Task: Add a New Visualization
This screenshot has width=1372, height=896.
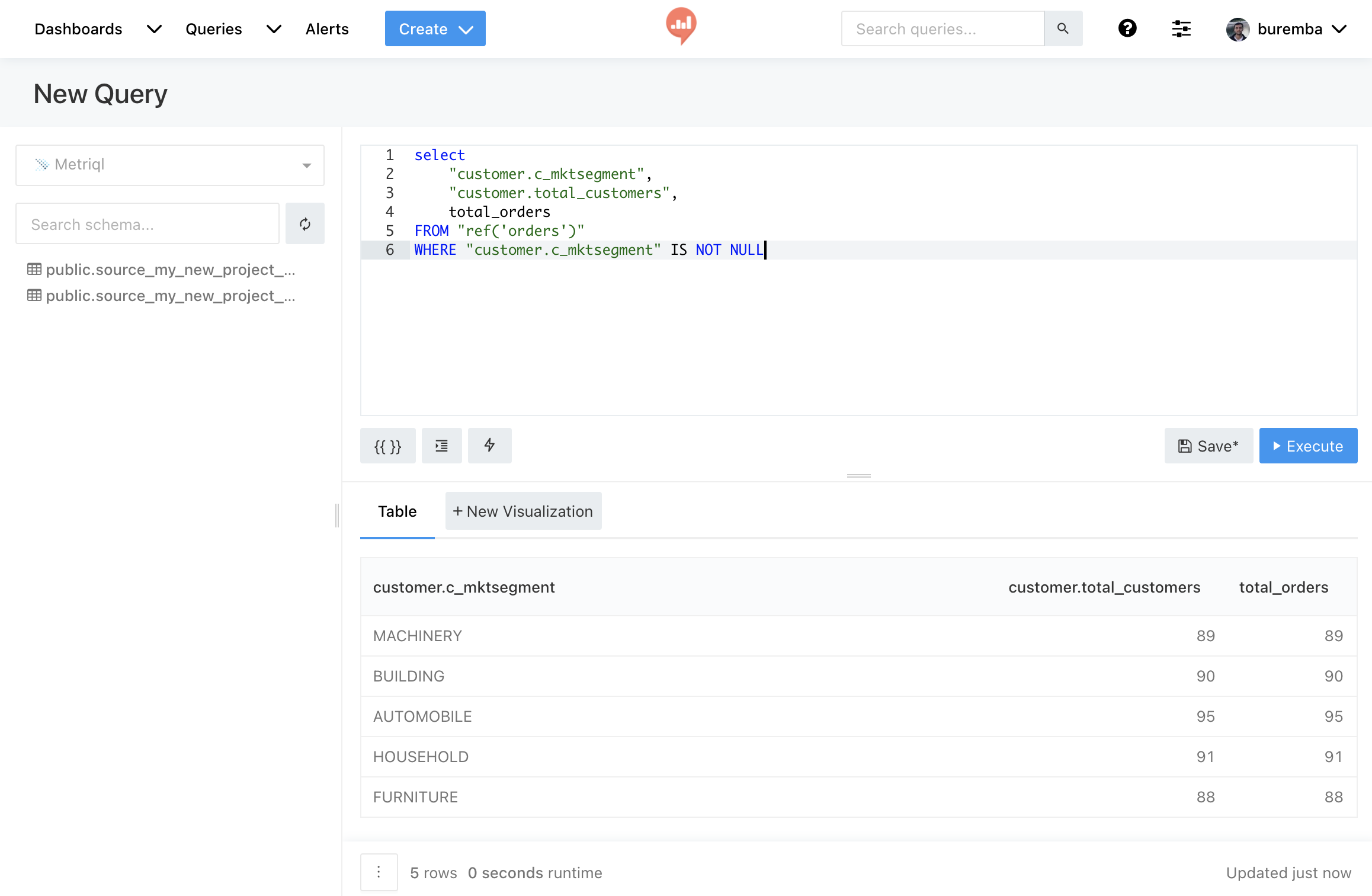Action: [x=523, y=511]
